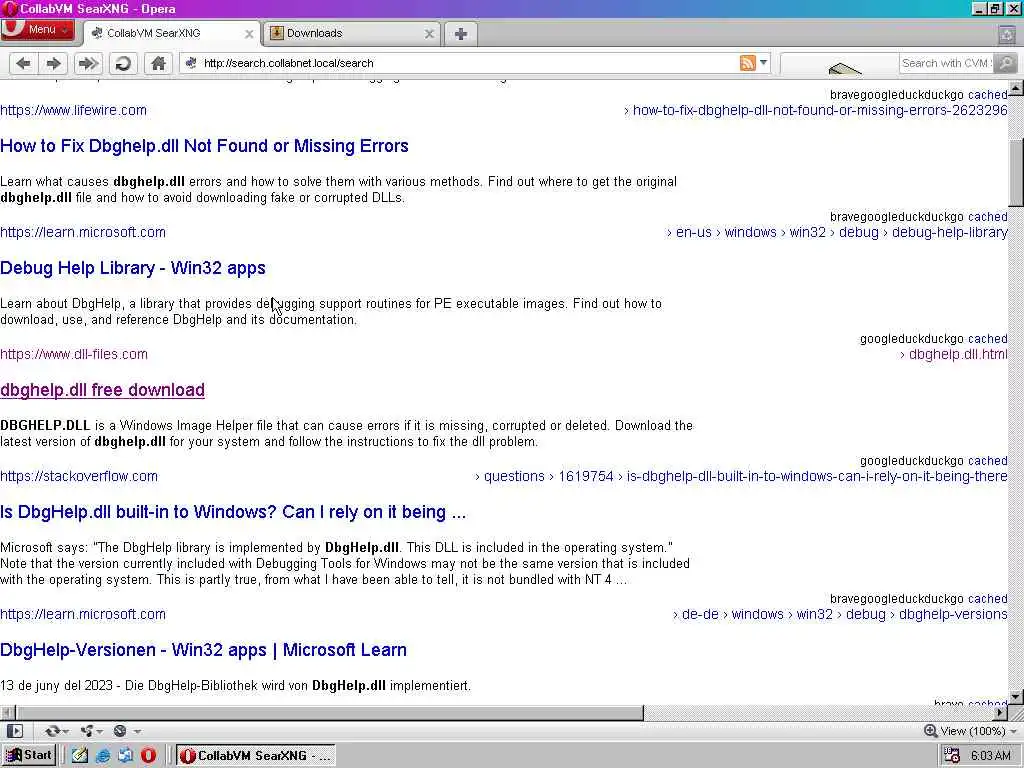Close the CollabVM SearXNG tab

[249, 34]
